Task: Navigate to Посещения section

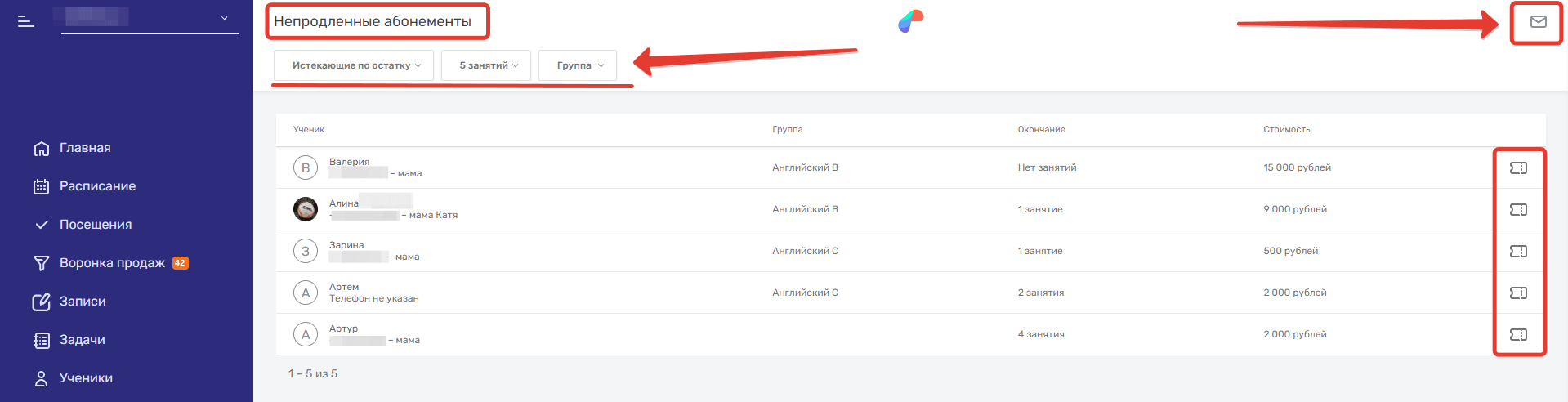Action: click(x=95, y=225)
